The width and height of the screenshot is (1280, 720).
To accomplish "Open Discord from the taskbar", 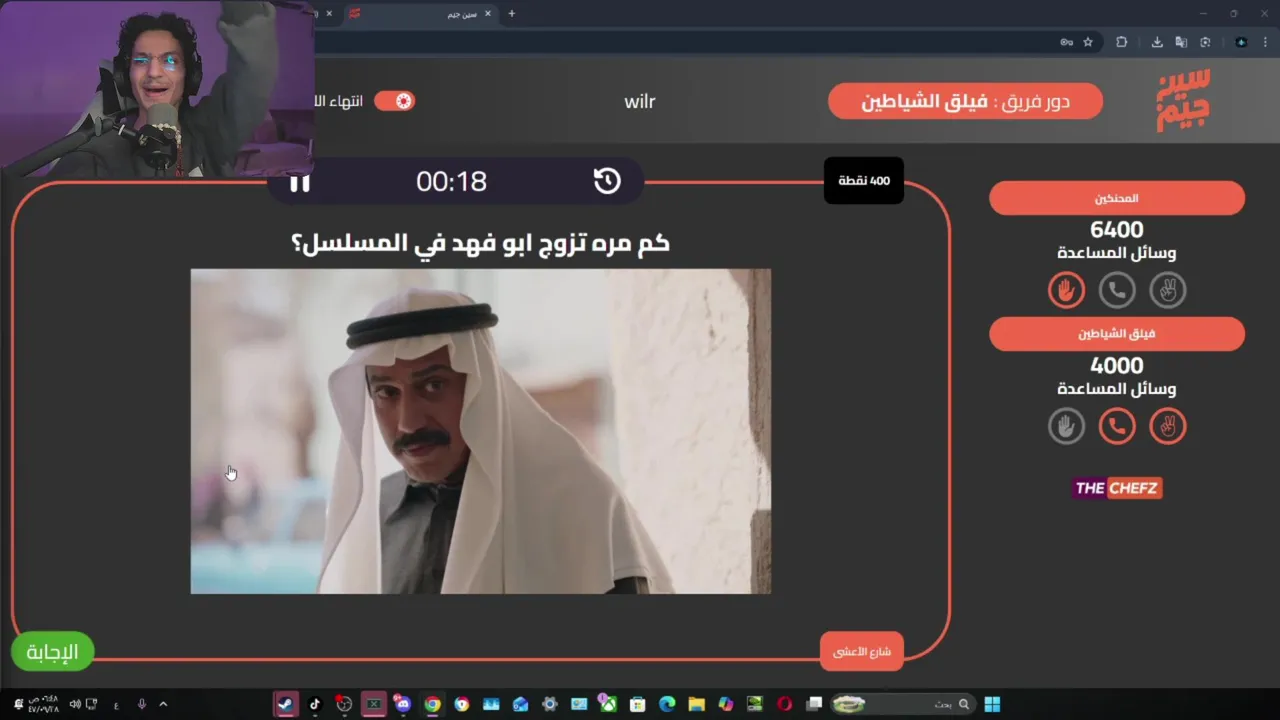I will (403, 704).
